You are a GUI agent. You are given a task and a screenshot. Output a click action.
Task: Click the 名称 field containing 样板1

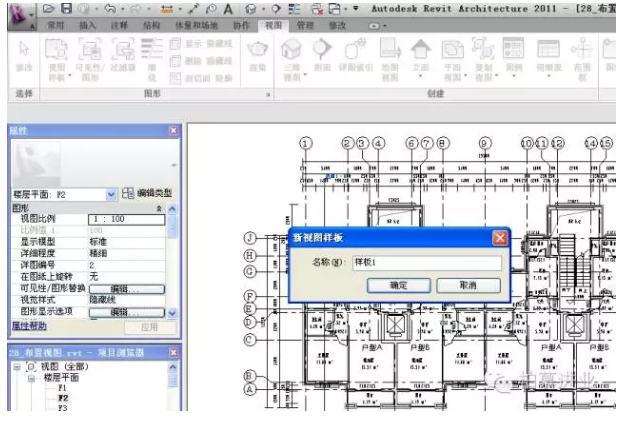[x=426, y=263]
